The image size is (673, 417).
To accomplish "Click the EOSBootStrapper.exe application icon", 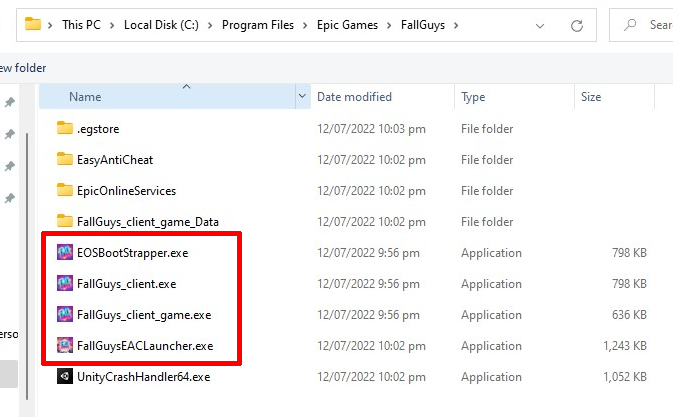I will [x=65, y=252].
